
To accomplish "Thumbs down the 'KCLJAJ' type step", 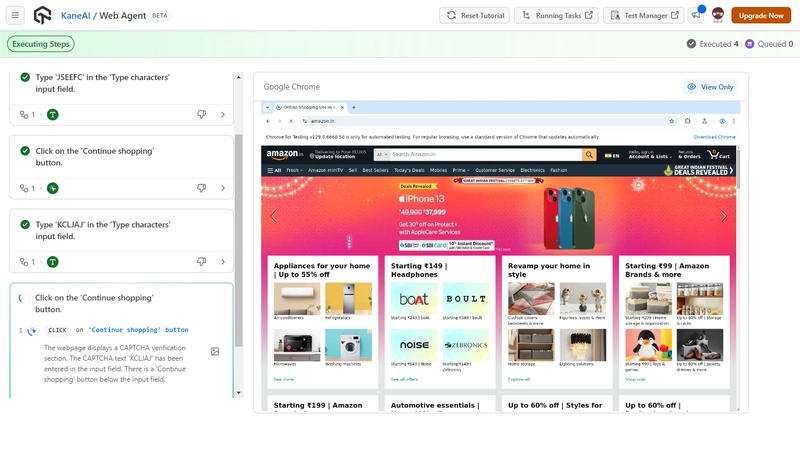I will (x=202, y=262).
